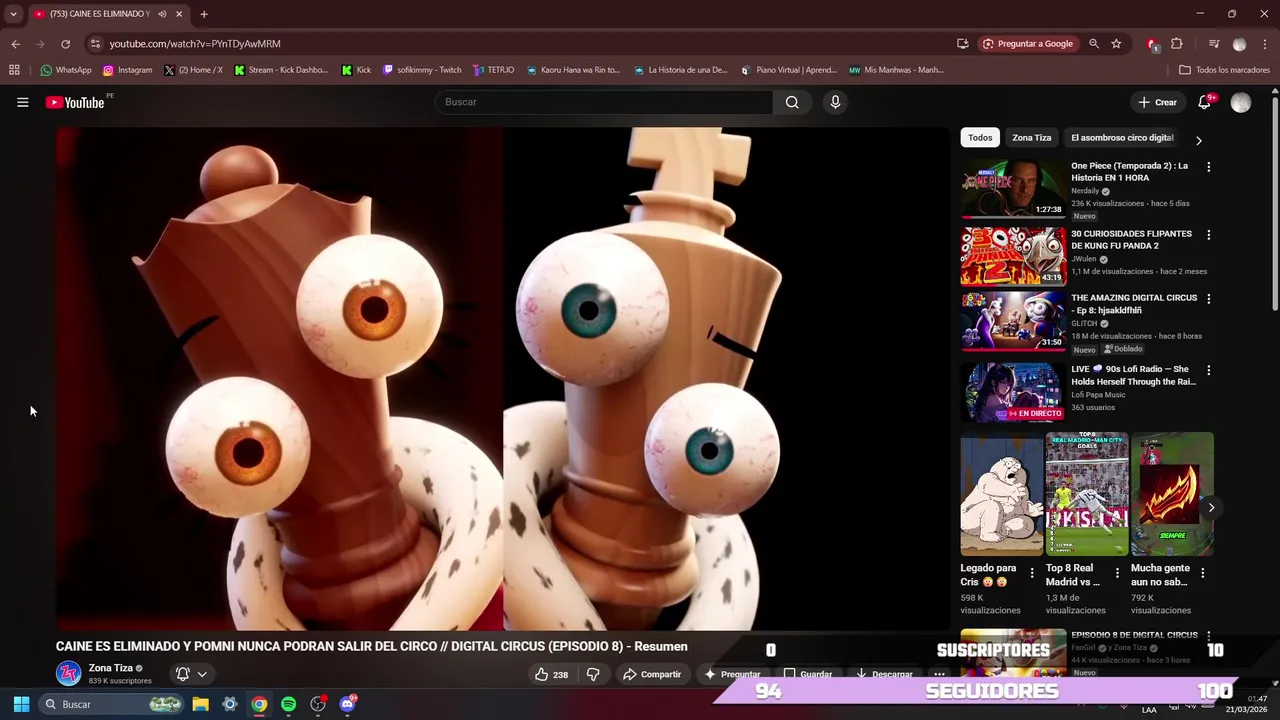Image resolution: width=1280 pixels, height=720 pixels.
Task: Open Stream - Kick Dashboard bookmark
Action: [281, 70]
